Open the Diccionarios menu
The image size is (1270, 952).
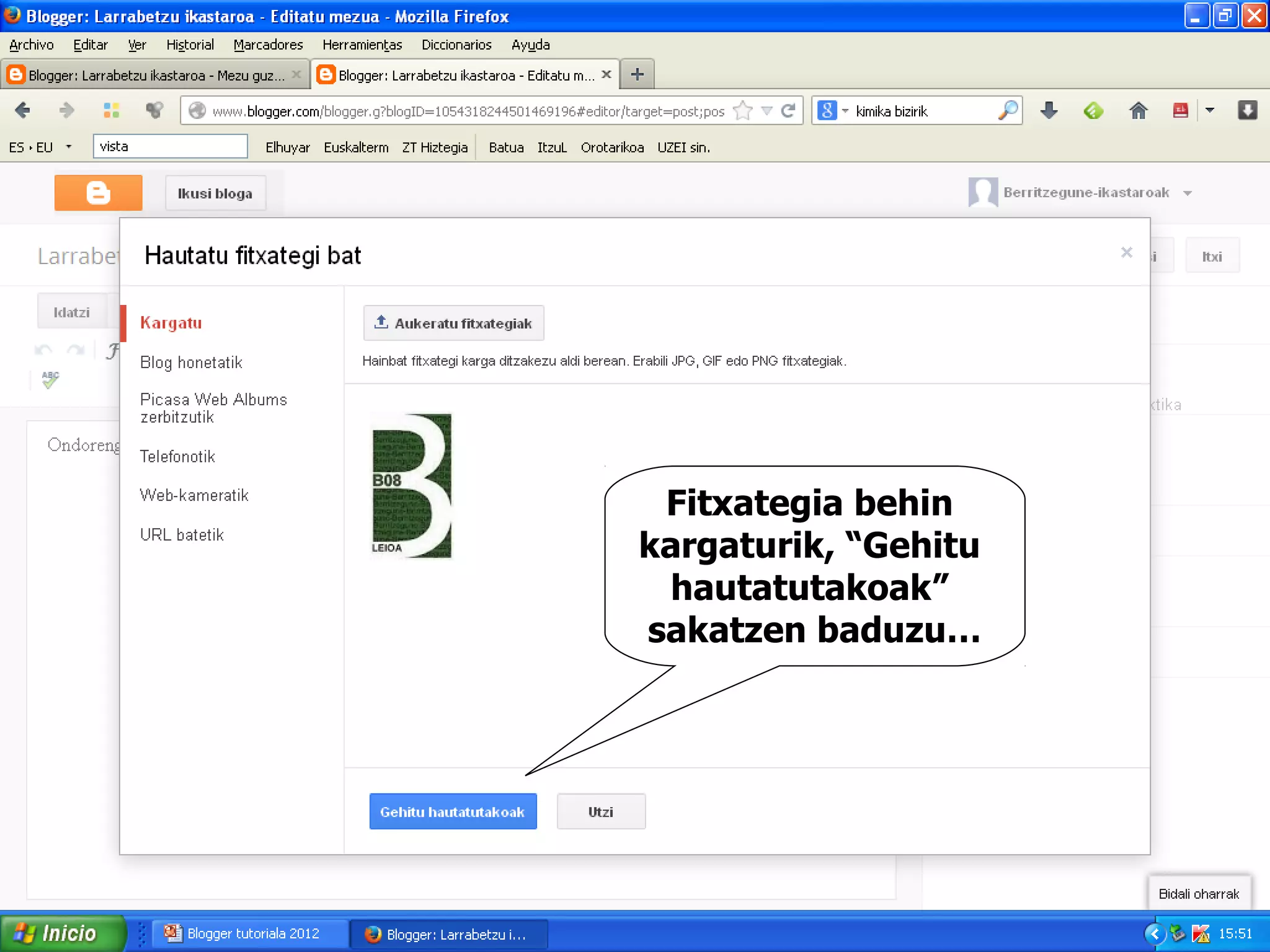point(456,45)
